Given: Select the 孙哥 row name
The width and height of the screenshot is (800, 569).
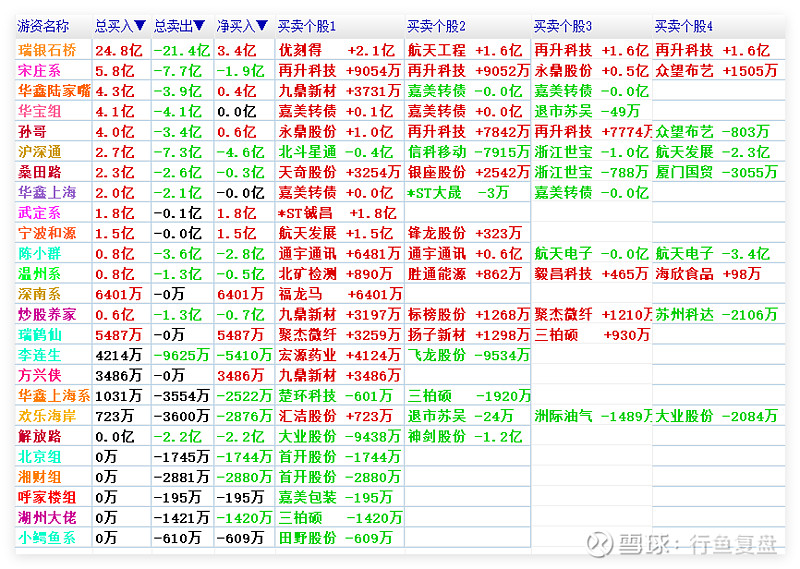Looking at the screenshot, I should 32,132.
